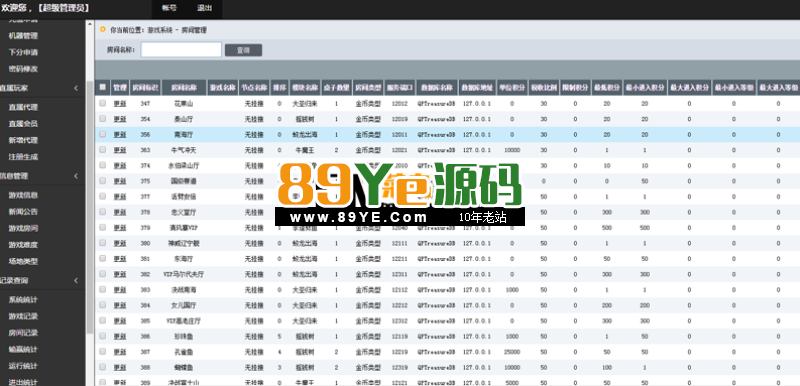Open 游戏房间 in the sidebar
This screenshot has height=386, width=800.
click(x=23, y=228)
